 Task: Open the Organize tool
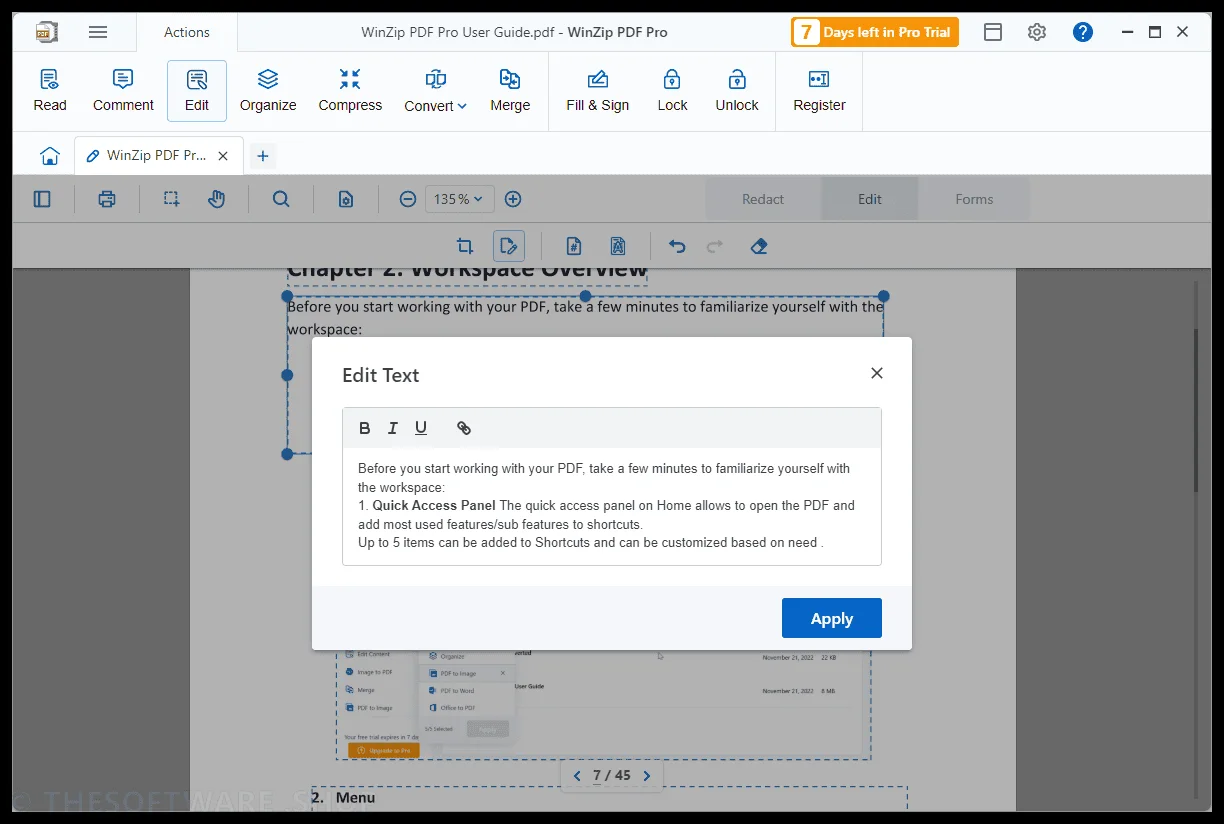(x=268, y=91)
